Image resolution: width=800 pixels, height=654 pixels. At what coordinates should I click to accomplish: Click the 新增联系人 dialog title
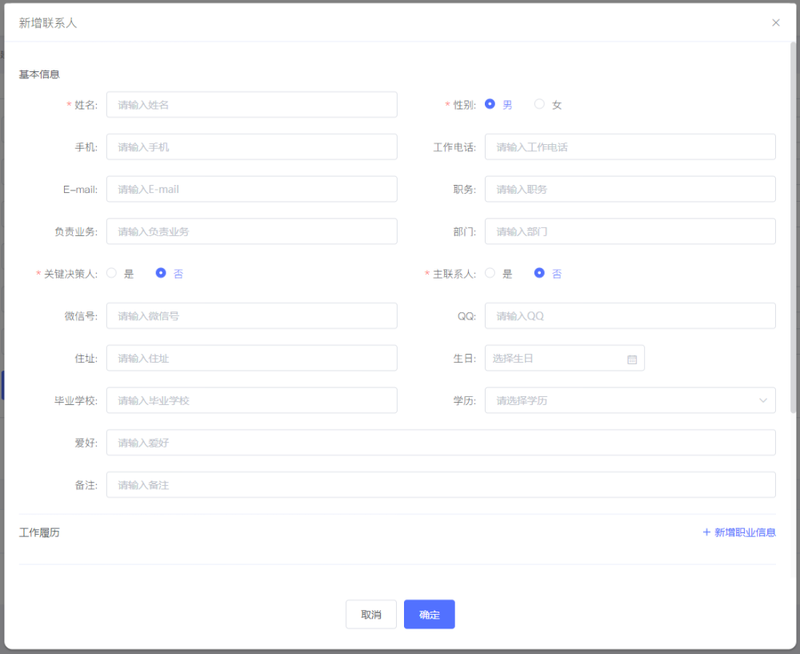[x=47, y=23]
